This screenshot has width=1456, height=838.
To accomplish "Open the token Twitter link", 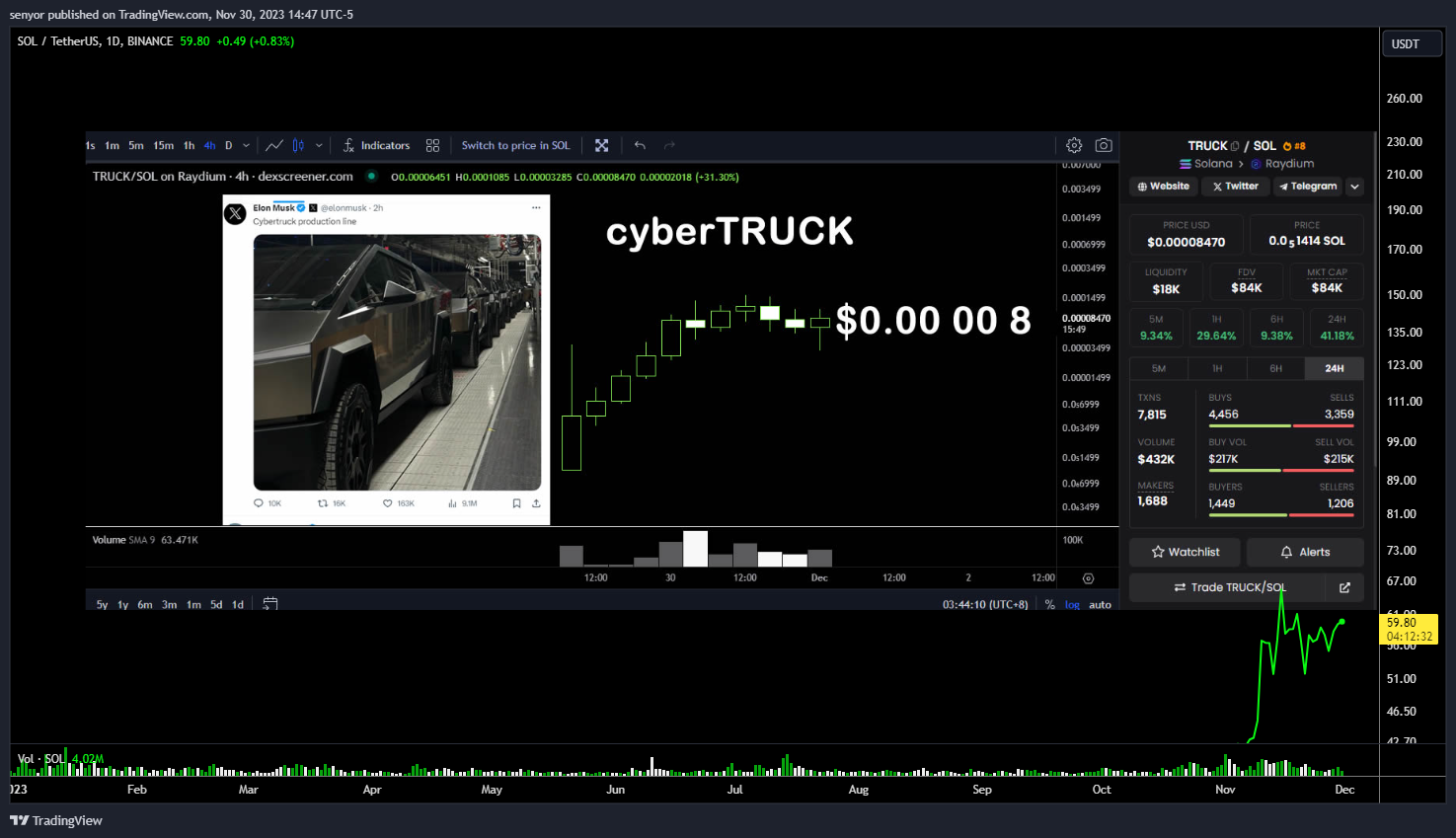I will point(1236,187).
